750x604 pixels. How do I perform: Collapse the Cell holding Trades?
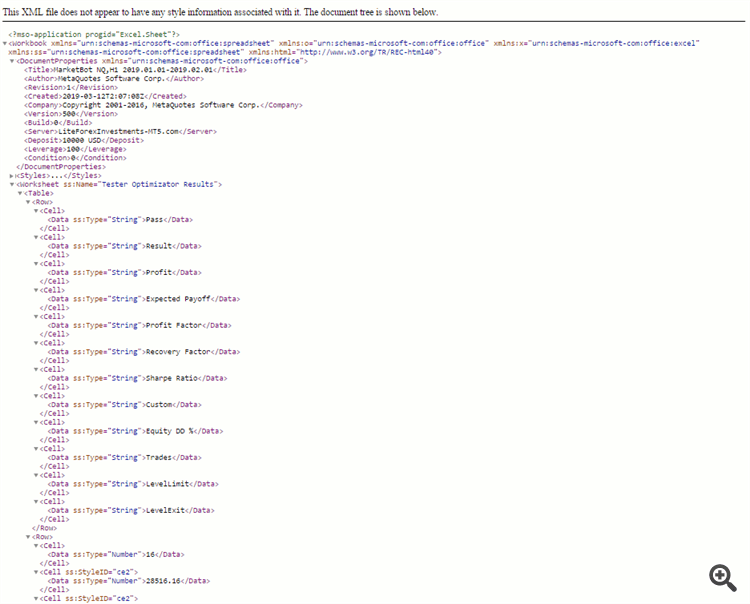point(36,449)
